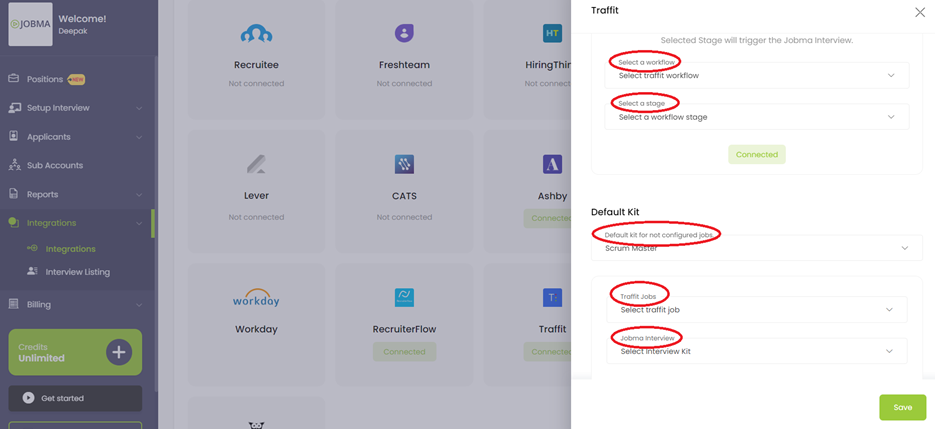Click Connected status under Ashby card
Image resolution: width=935 pixels, height=429 pixels.
[x=547, y=218]
